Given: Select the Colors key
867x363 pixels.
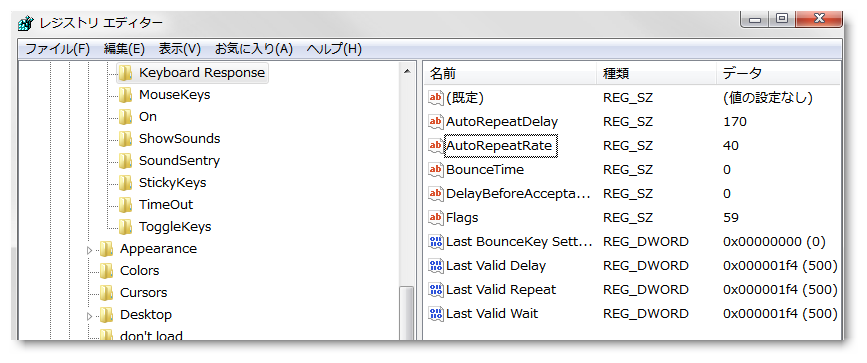Looking at the screenshot, I should [x=139, y=271].
